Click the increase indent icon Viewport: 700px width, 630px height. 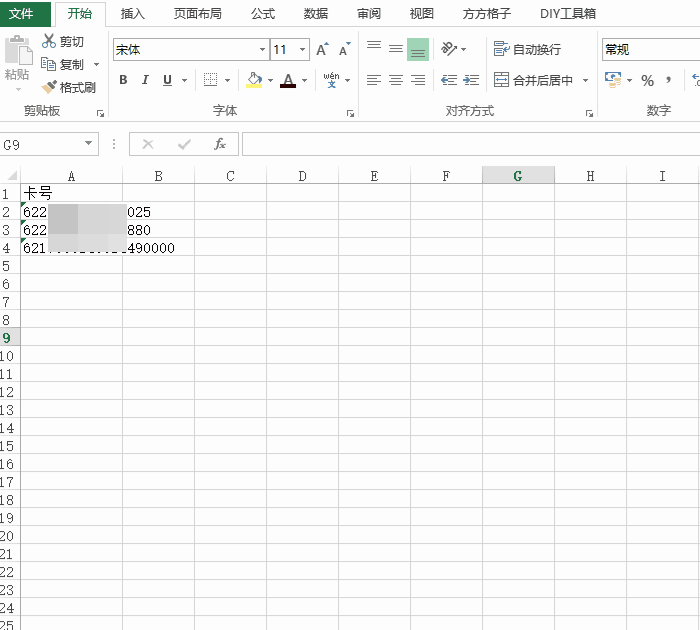coord(471,80)
